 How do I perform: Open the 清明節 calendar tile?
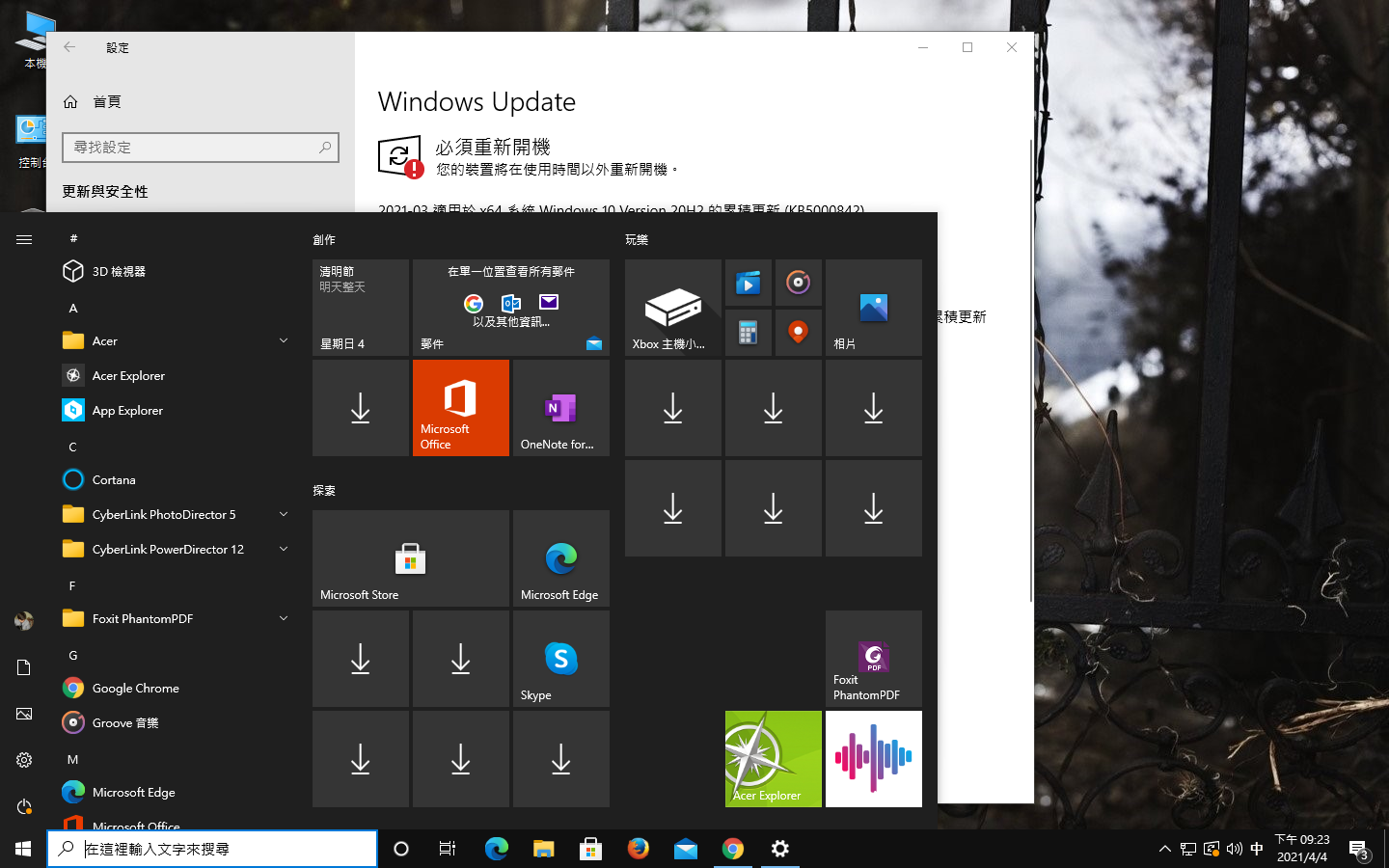tap(361, 308)
